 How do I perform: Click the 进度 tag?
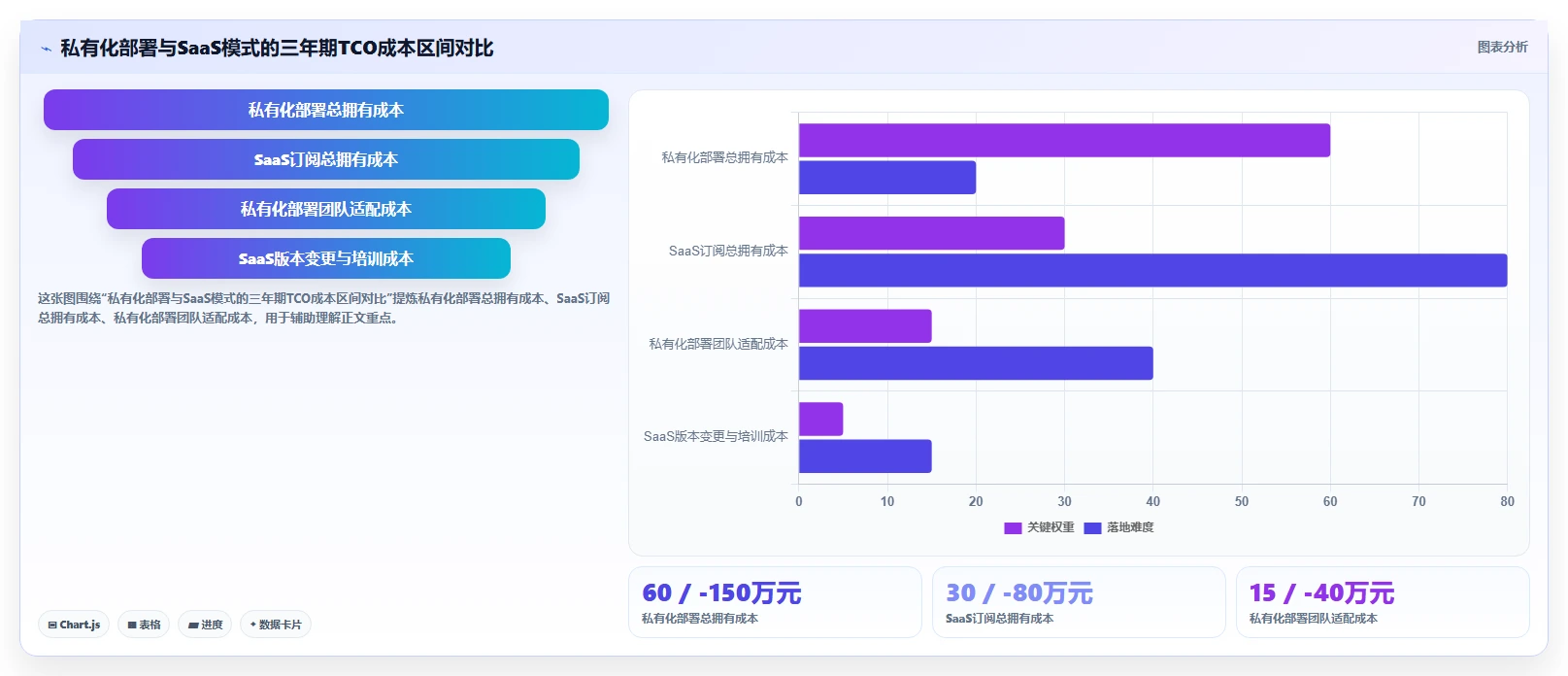point(205,625)
